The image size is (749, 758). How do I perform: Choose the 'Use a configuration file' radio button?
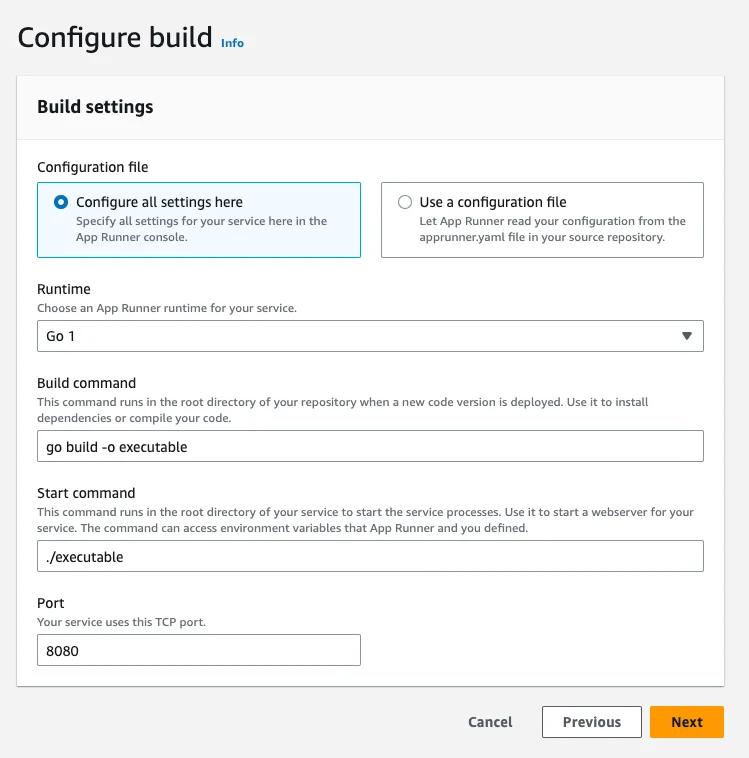[405, 202]
